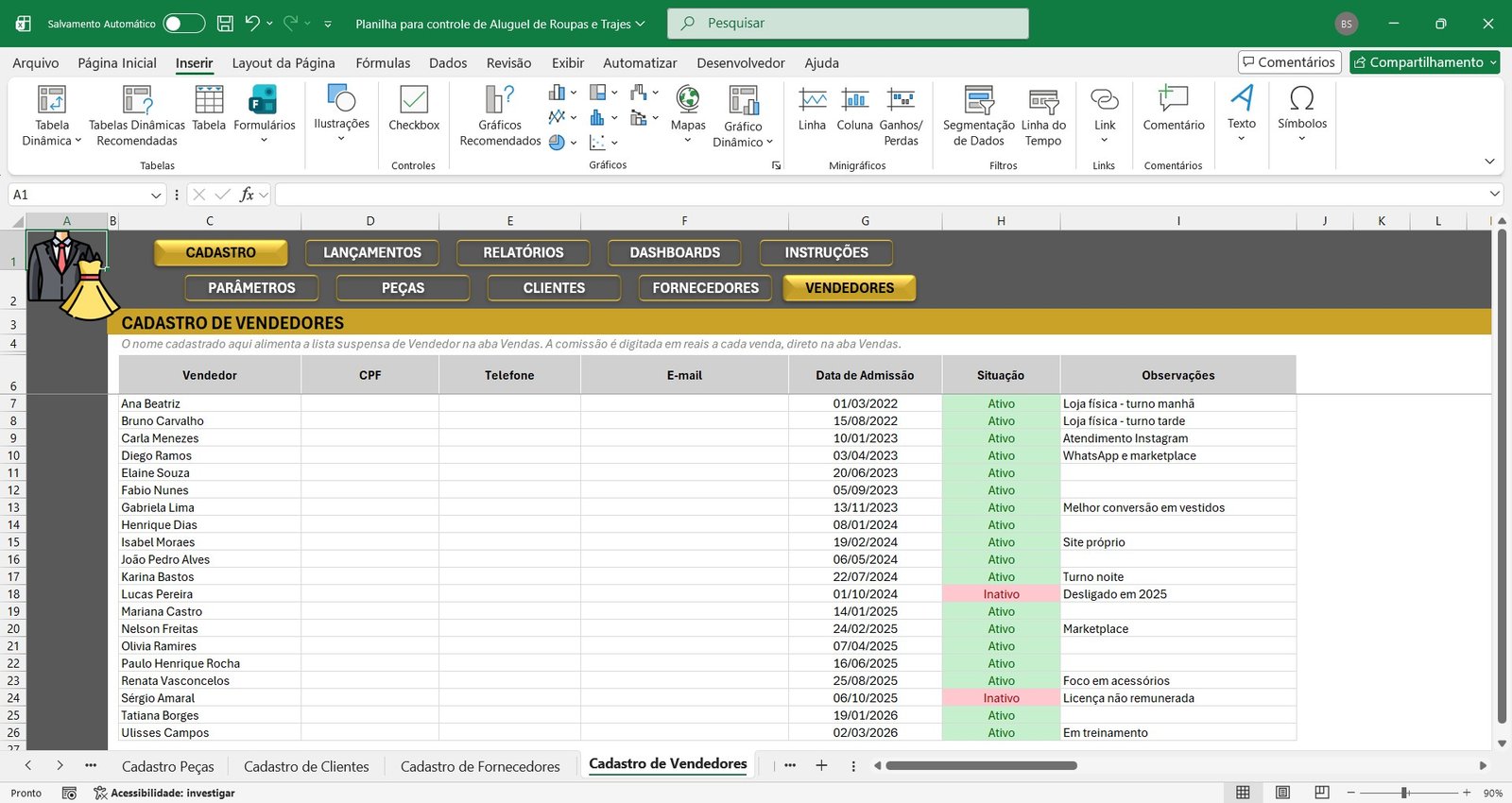This screenshot has height=803, width=1512.
Task: Expand the function list arrow beside fx
Action: point(264,195)
